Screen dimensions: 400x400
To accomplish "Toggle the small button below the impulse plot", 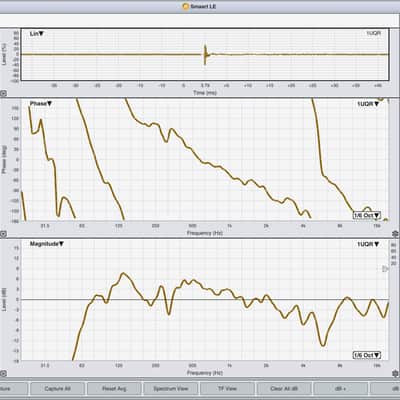I will [x=3, y=94].
